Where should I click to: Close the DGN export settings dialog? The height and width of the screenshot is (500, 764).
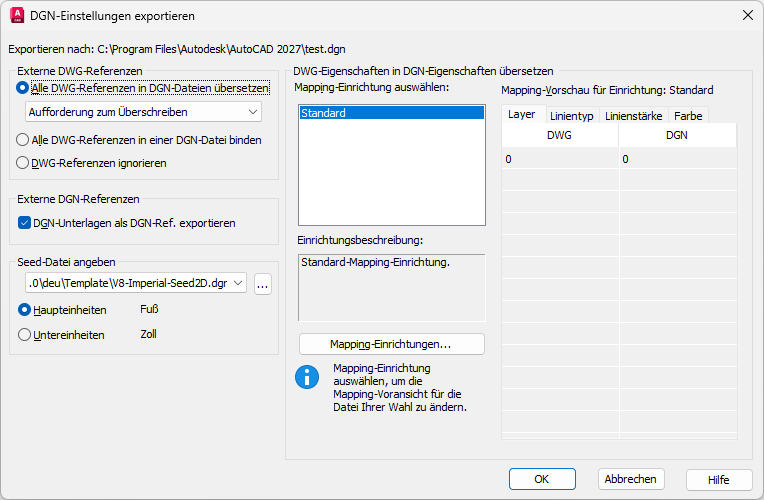(x=746, y=16)
